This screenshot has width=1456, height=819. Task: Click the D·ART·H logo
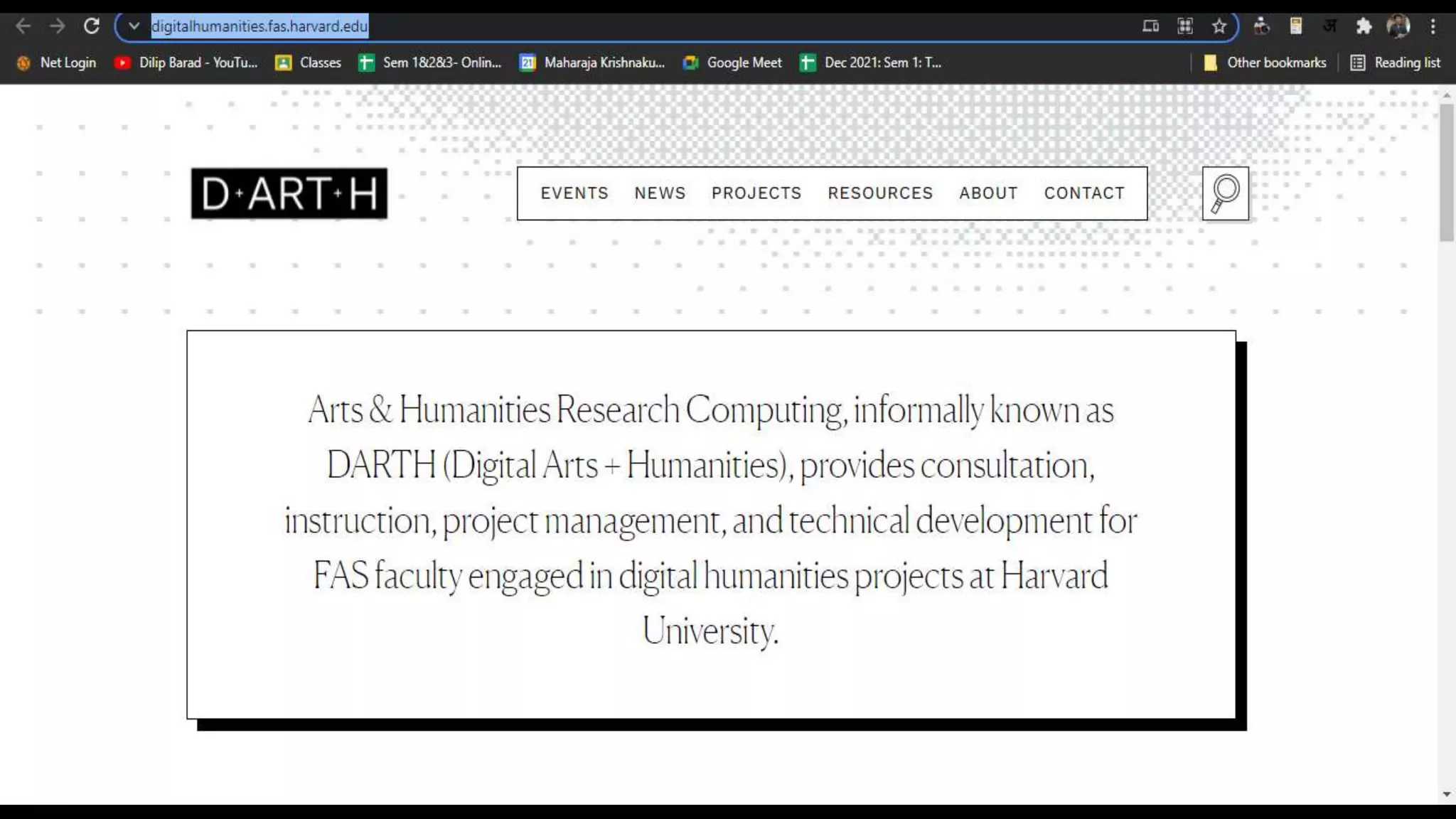coord(289,193)
